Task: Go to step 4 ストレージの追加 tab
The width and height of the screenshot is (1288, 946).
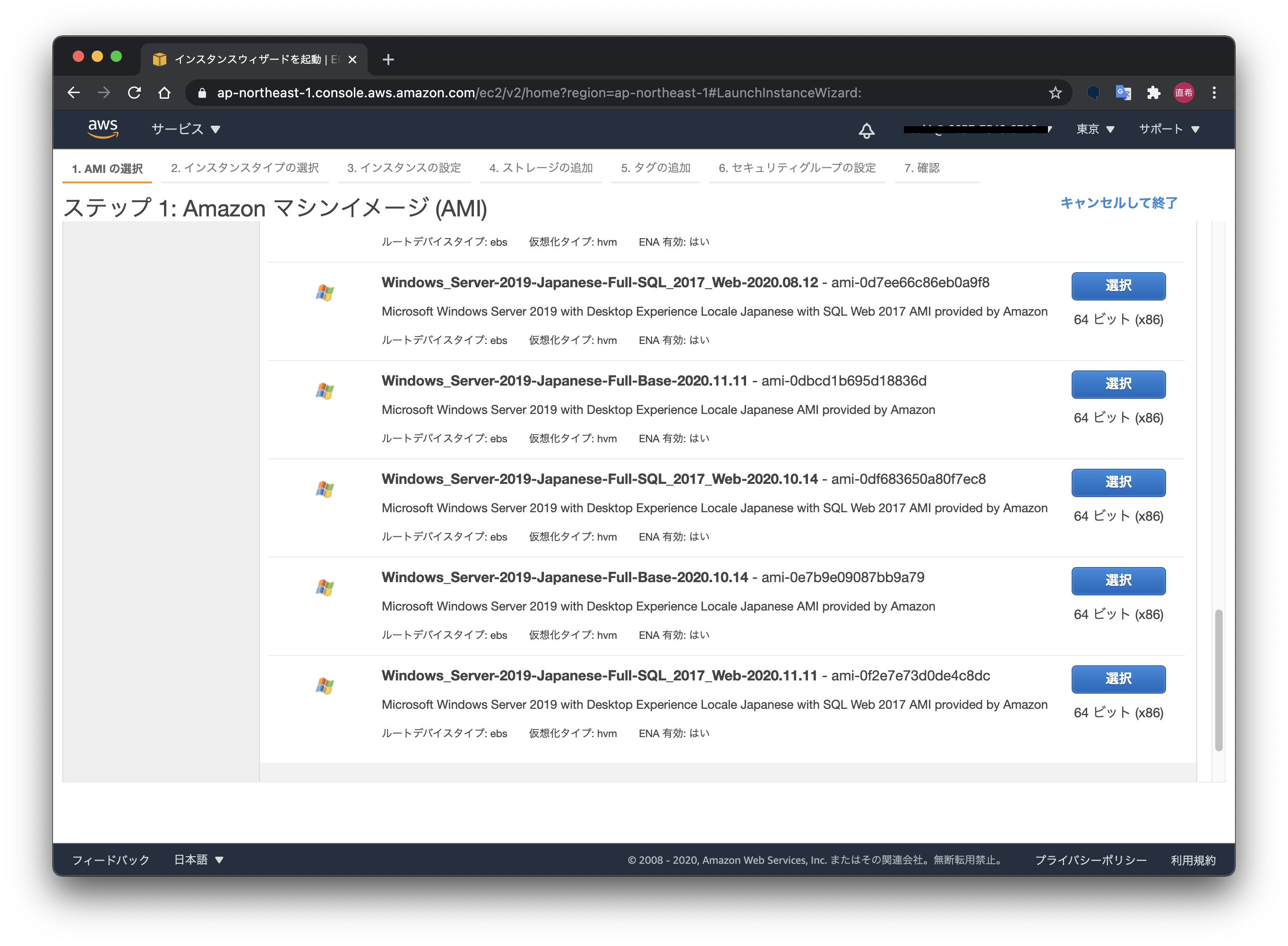Action: click(x=541, y=168)
